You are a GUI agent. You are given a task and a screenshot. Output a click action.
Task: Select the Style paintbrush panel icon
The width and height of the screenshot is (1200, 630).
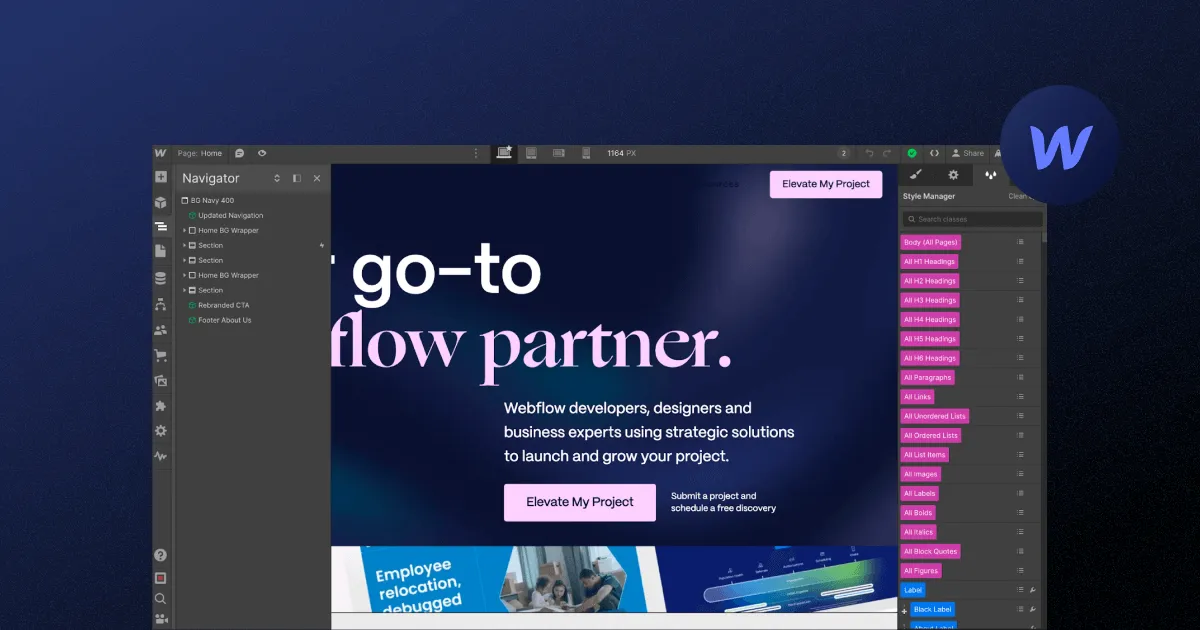[916, 174]
